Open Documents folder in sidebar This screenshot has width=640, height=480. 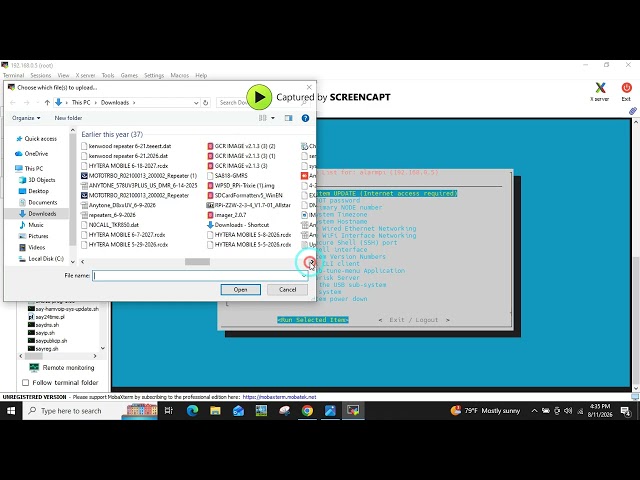38,202
